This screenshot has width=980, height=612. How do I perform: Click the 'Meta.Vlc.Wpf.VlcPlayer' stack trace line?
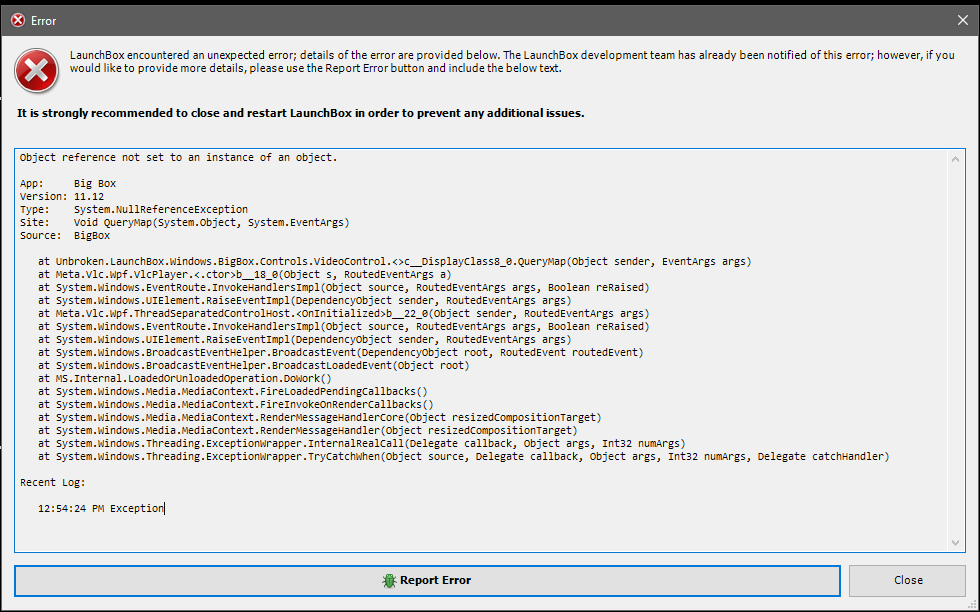(x=244, y=274)
